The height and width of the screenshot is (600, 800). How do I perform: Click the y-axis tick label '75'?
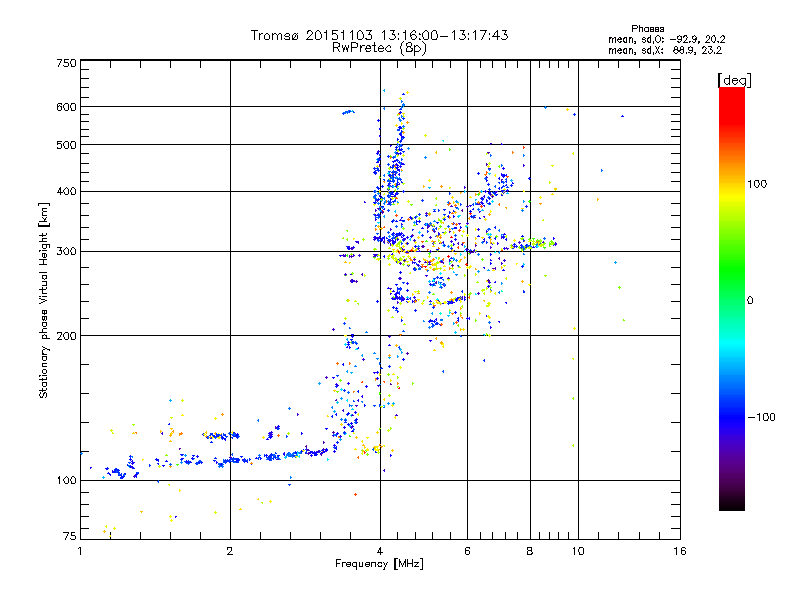(x=70, y=536)
